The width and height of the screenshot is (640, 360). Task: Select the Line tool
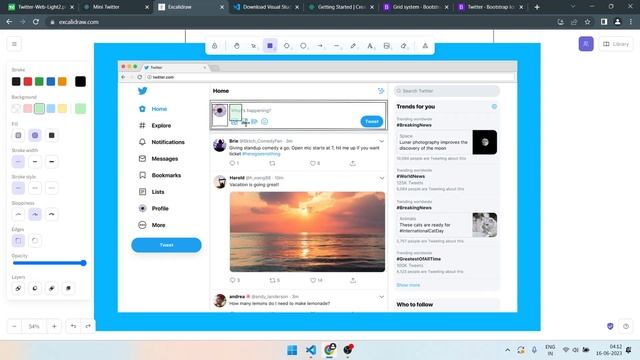coord(337,46)
